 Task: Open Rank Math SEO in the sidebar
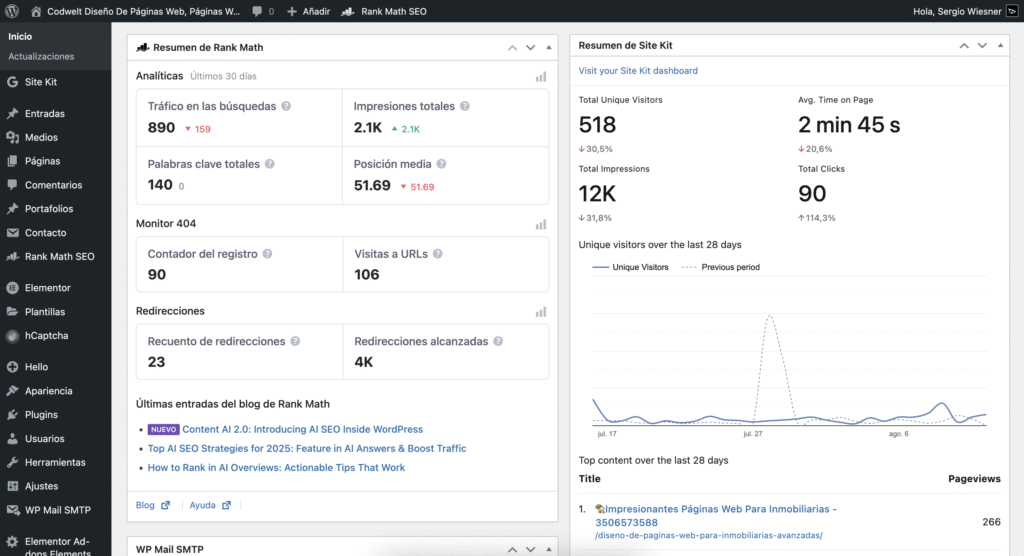pyautogui.click(x=59, y=257)
